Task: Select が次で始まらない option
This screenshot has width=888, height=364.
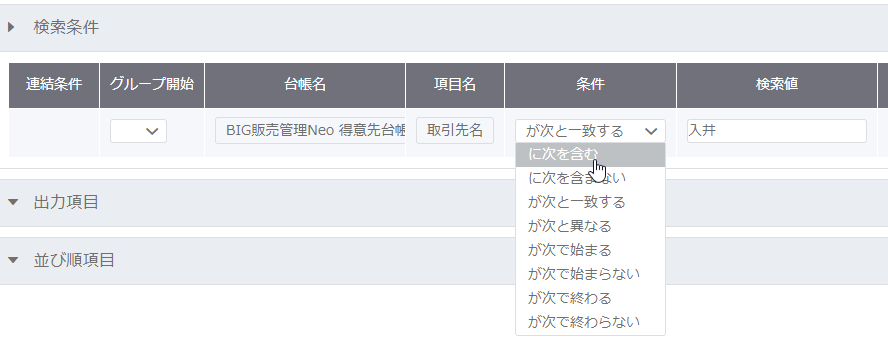Action: (x=590, y=274)
